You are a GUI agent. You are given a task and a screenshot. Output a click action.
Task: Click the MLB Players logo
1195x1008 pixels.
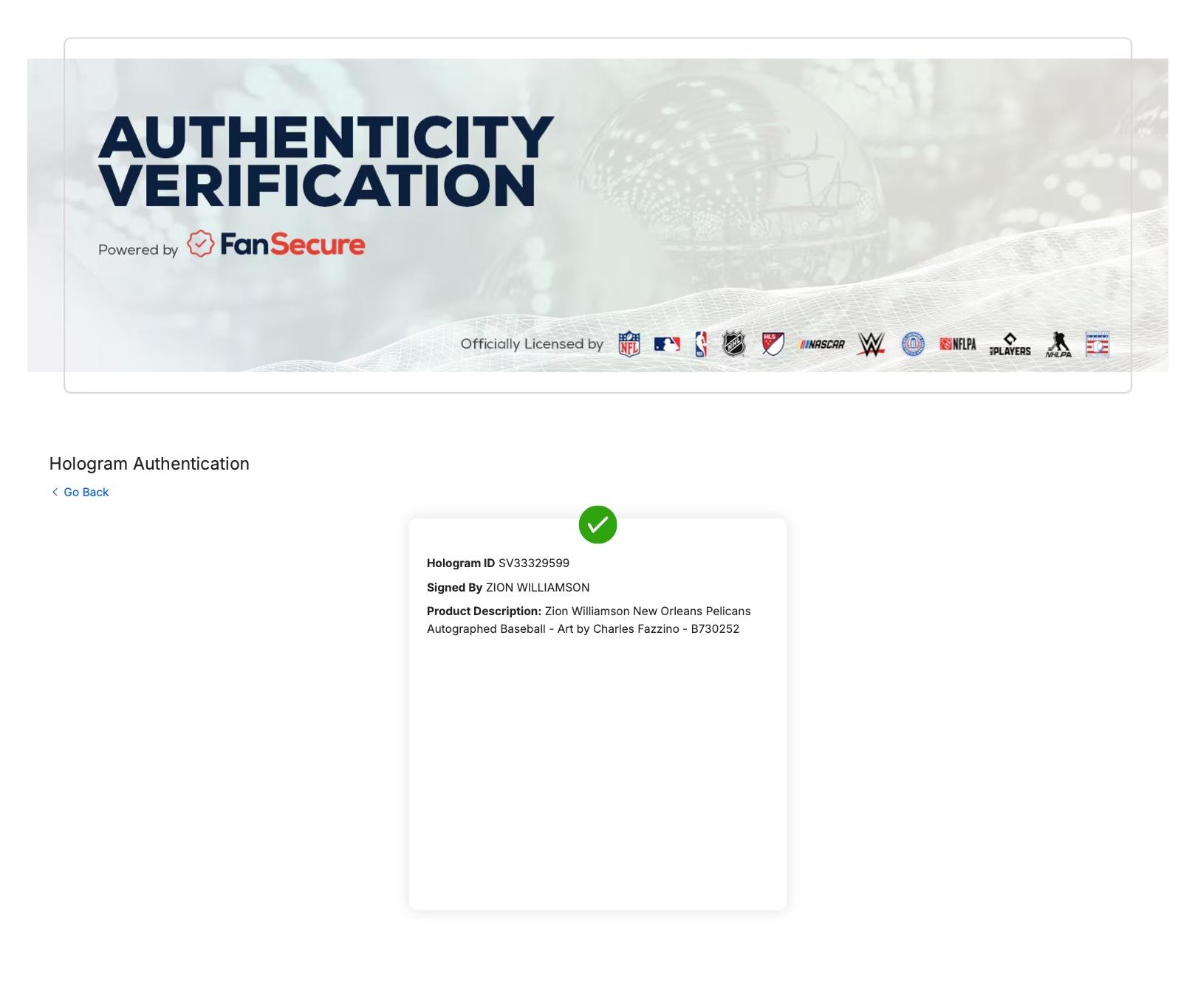1010,344
